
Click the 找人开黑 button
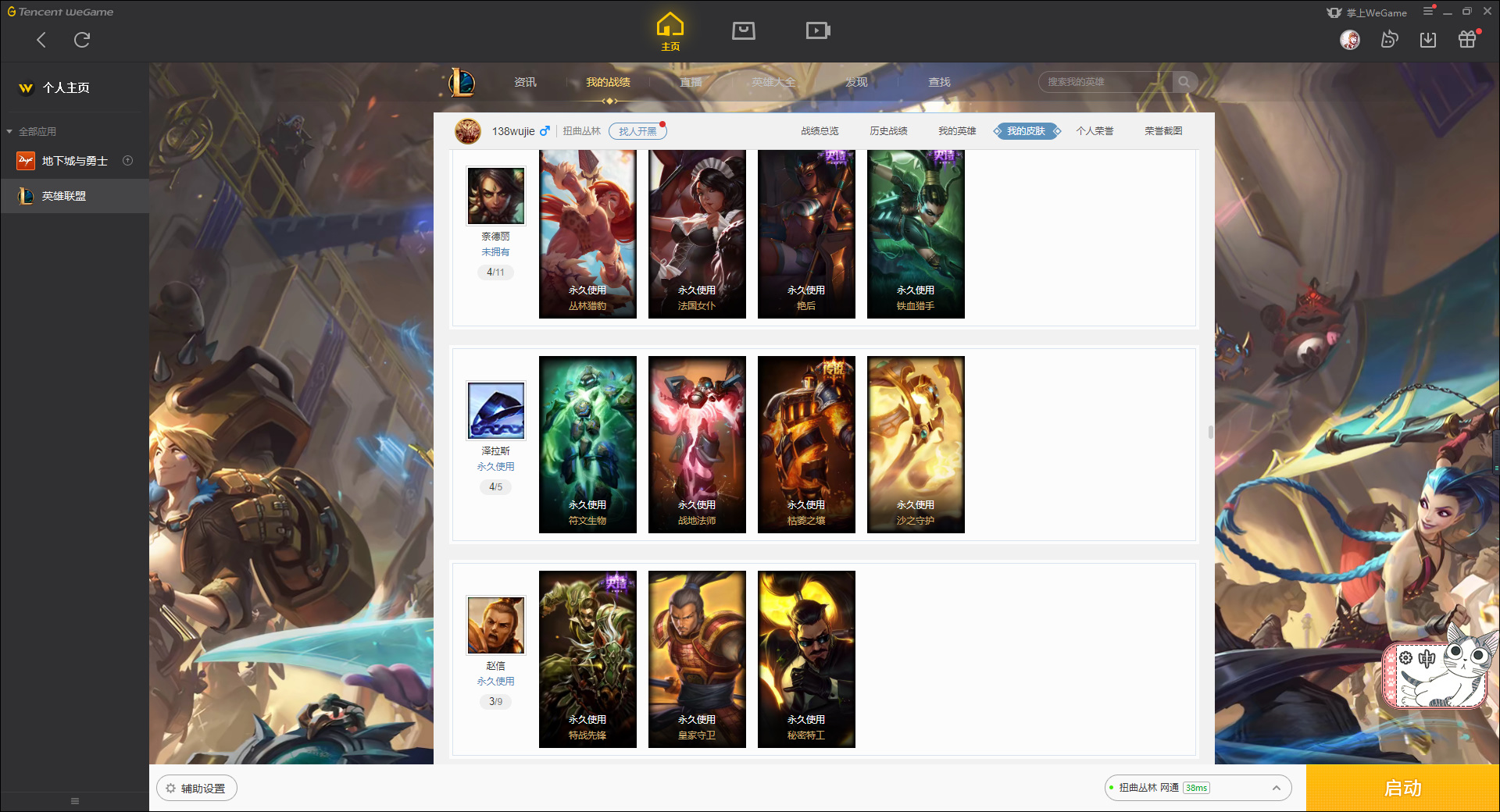tap(637, 131)
